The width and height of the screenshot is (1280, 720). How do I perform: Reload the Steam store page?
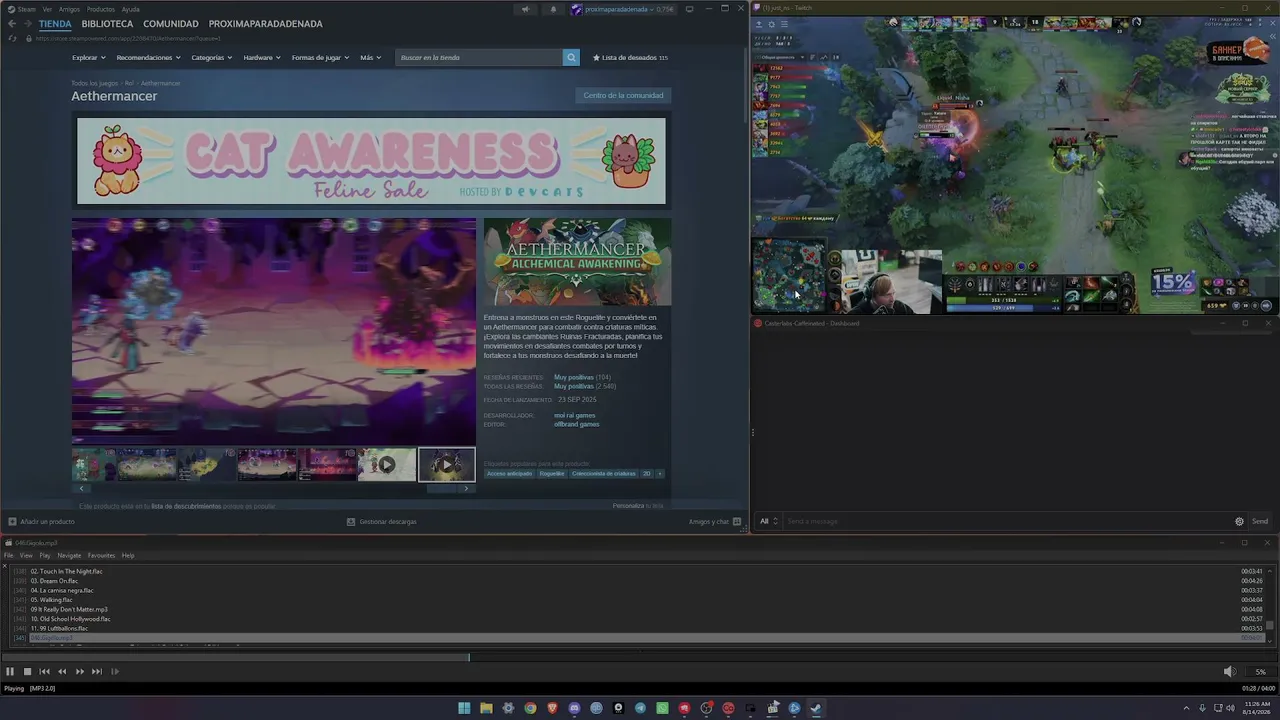[x=12, y=38]
